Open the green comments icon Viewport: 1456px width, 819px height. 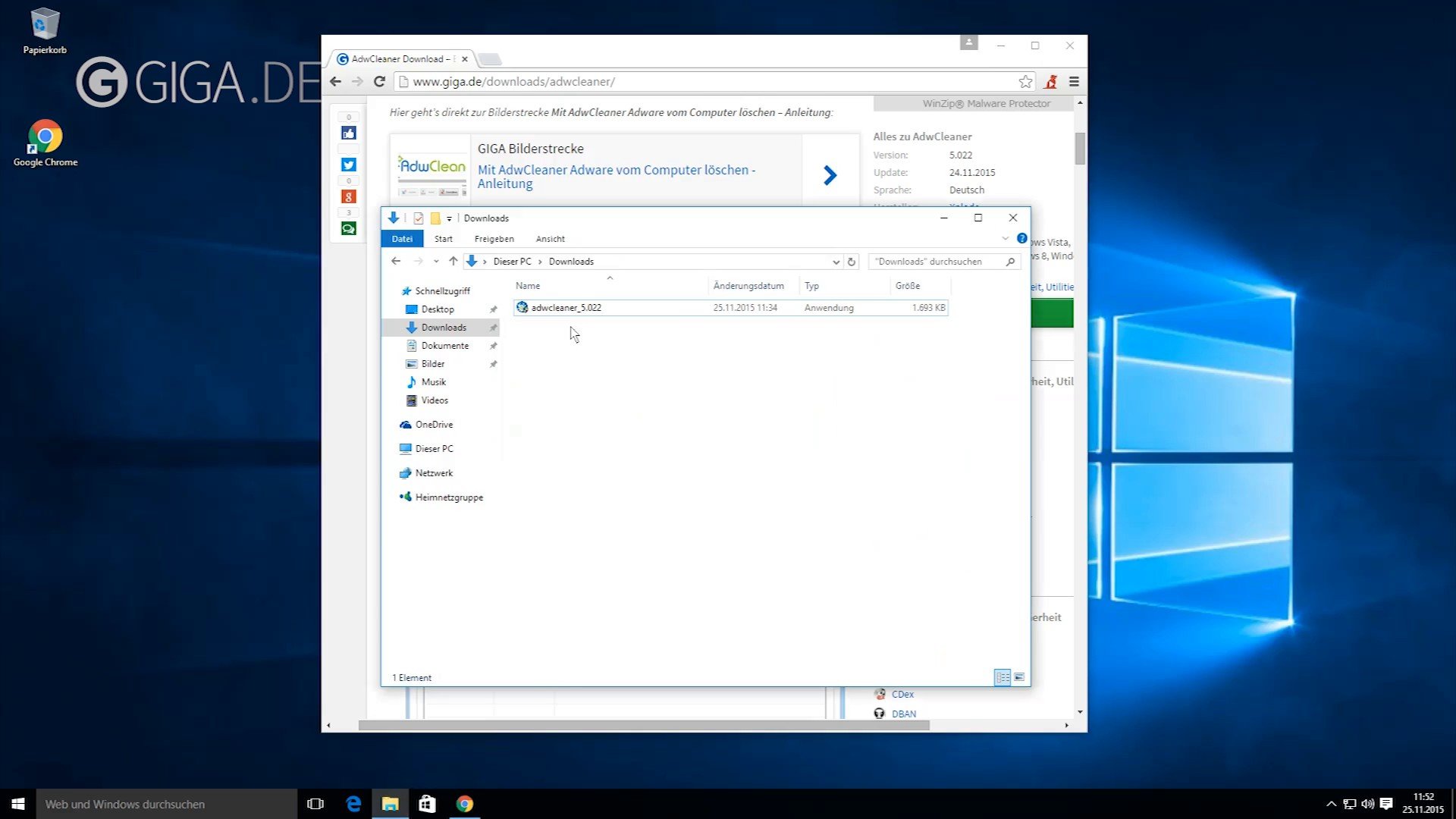pyautogui.click(x=349, y=228)
